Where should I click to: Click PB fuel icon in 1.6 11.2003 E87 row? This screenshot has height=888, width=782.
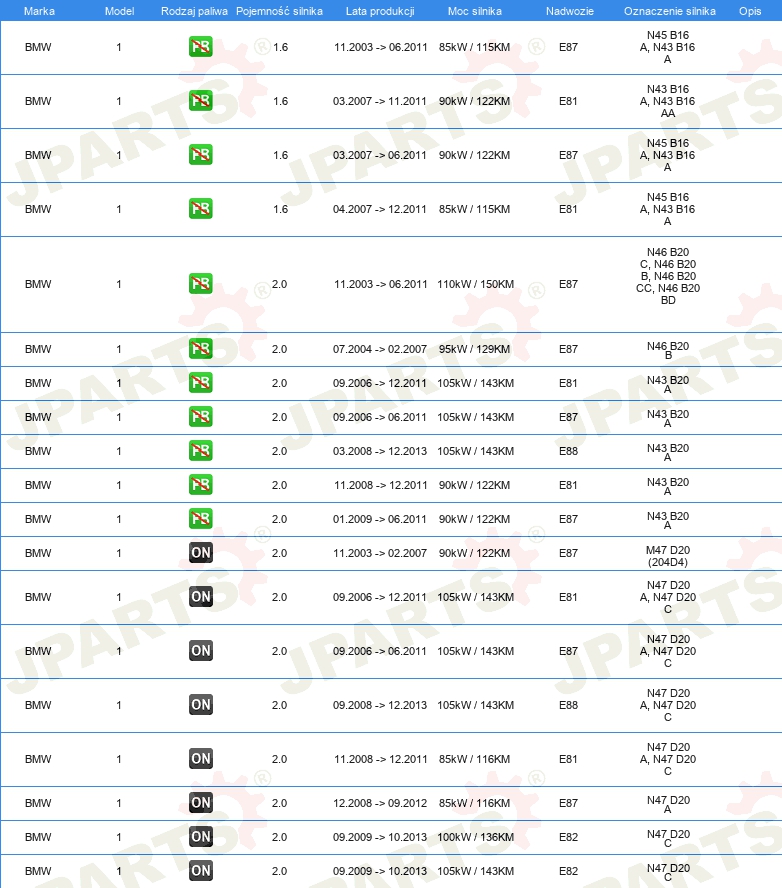[x=200, y=46]
